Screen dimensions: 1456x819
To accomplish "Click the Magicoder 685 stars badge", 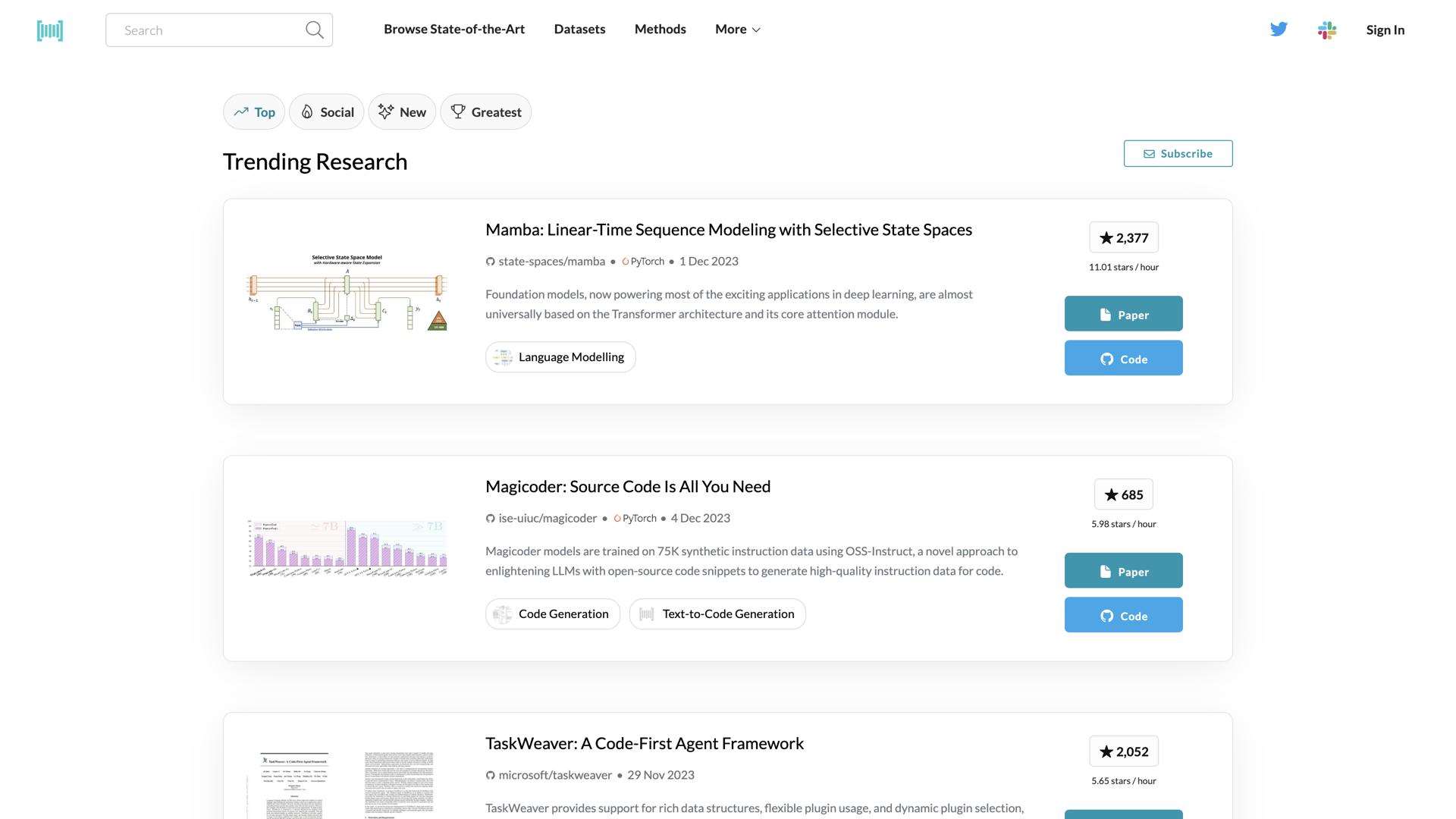I will click(x=1123, y=494).
